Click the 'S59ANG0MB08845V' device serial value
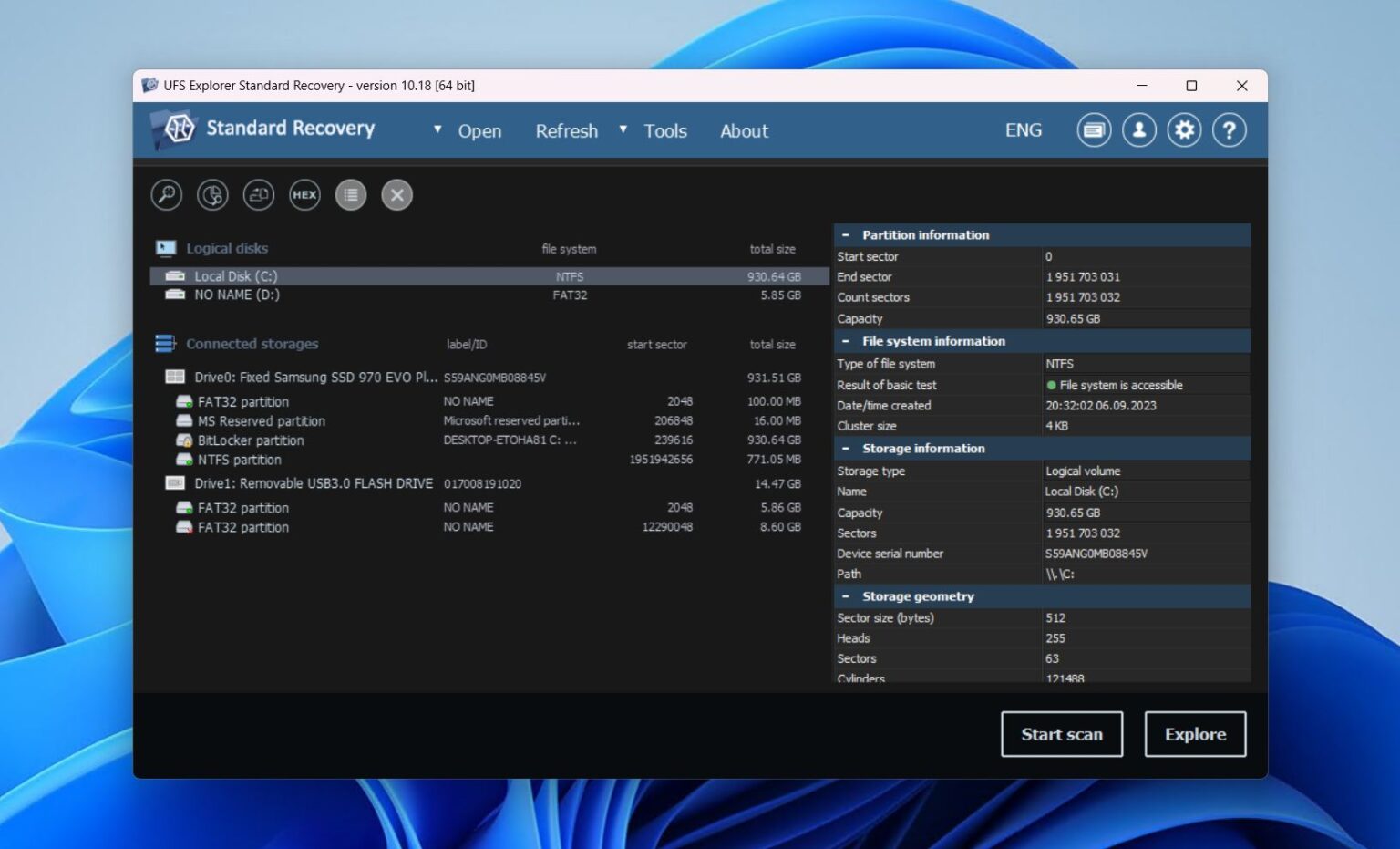This screenshot has width=1400, height=849. (1096, 554)
